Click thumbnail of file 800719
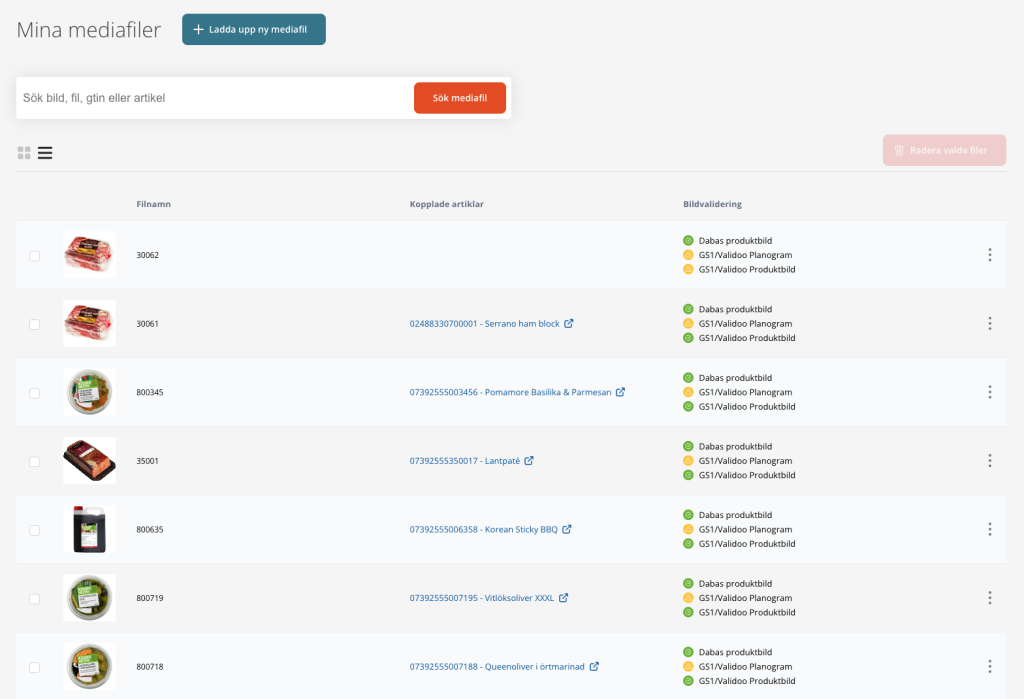This screenshot has width=1024, height=699. pyautogui.click(x=89, y=598)
